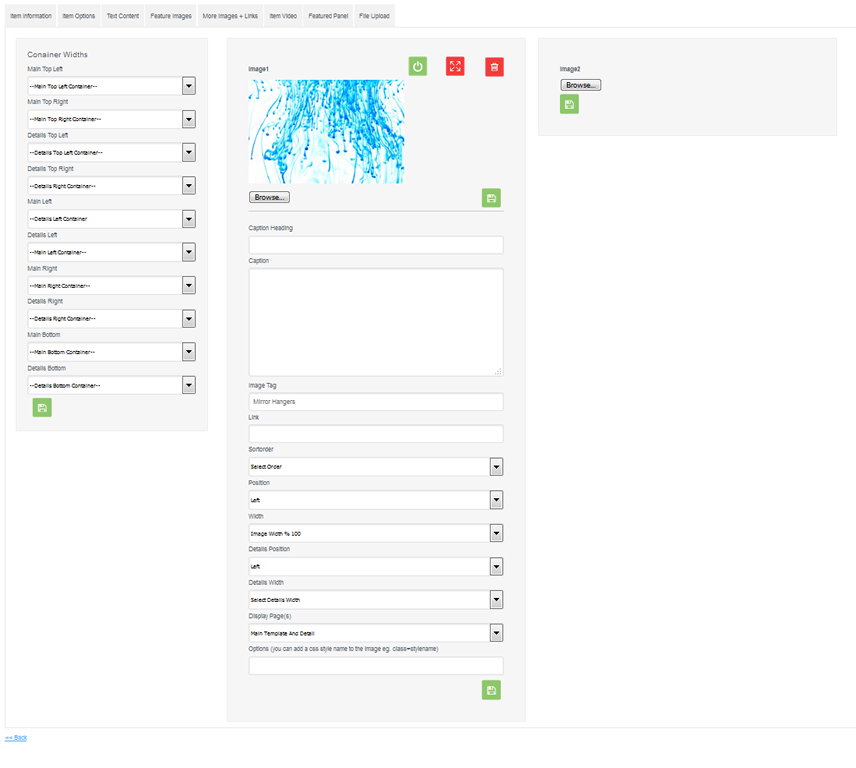
Task: Click the red expand fullscreen icon
Action: point(455,67)
